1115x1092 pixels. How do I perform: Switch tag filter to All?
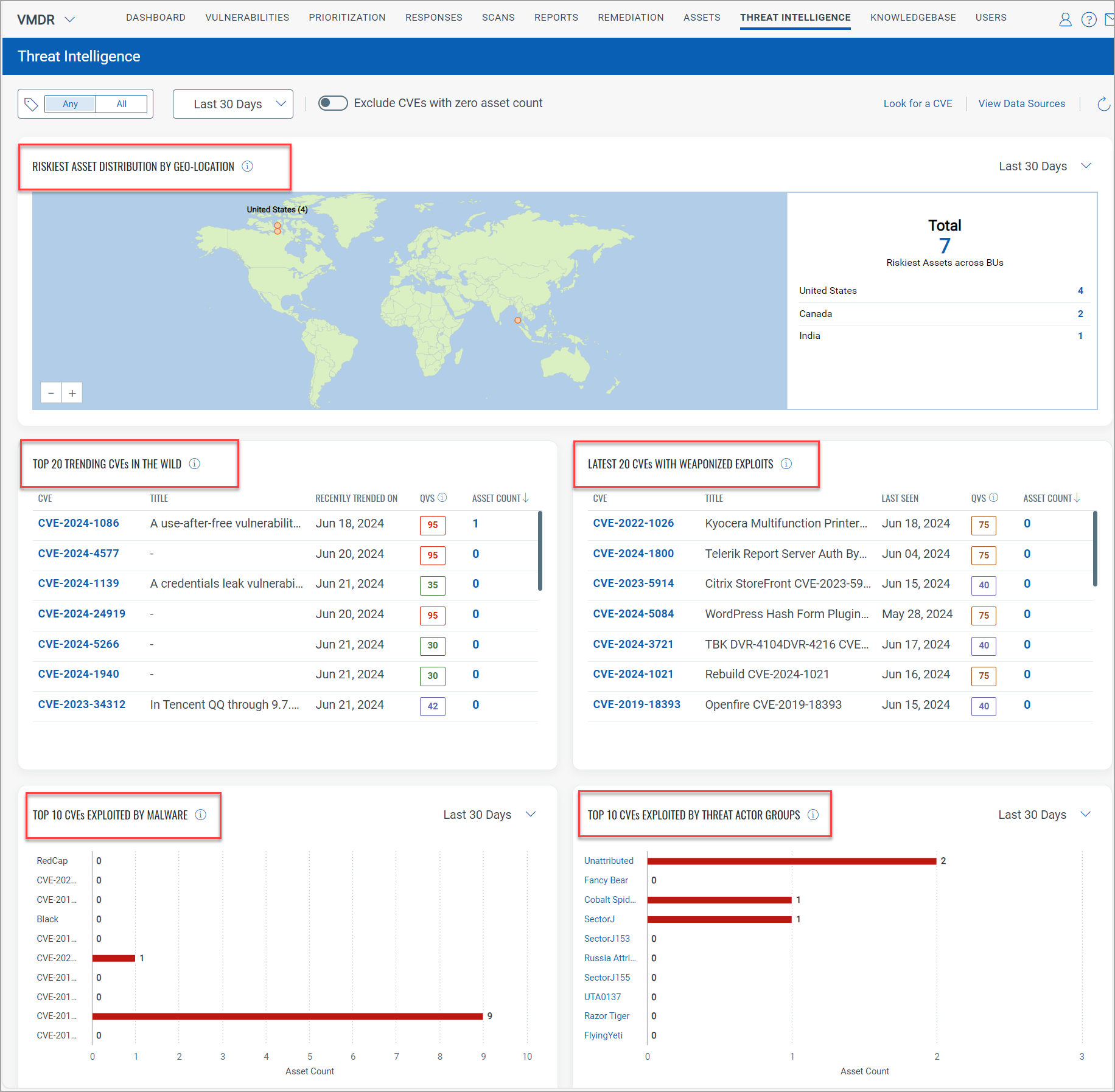click(122, 104)
